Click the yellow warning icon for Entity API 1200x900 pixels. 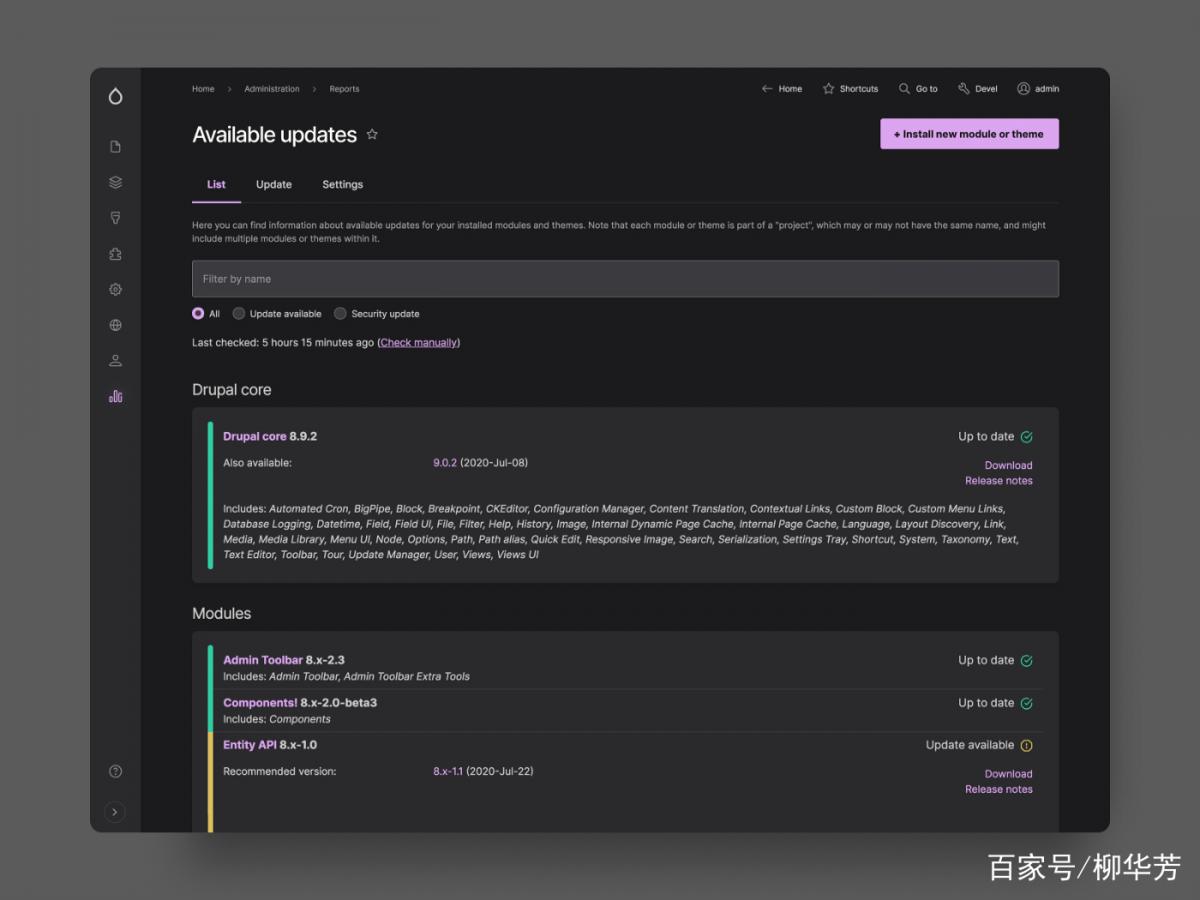click(x=1026, y=745)
